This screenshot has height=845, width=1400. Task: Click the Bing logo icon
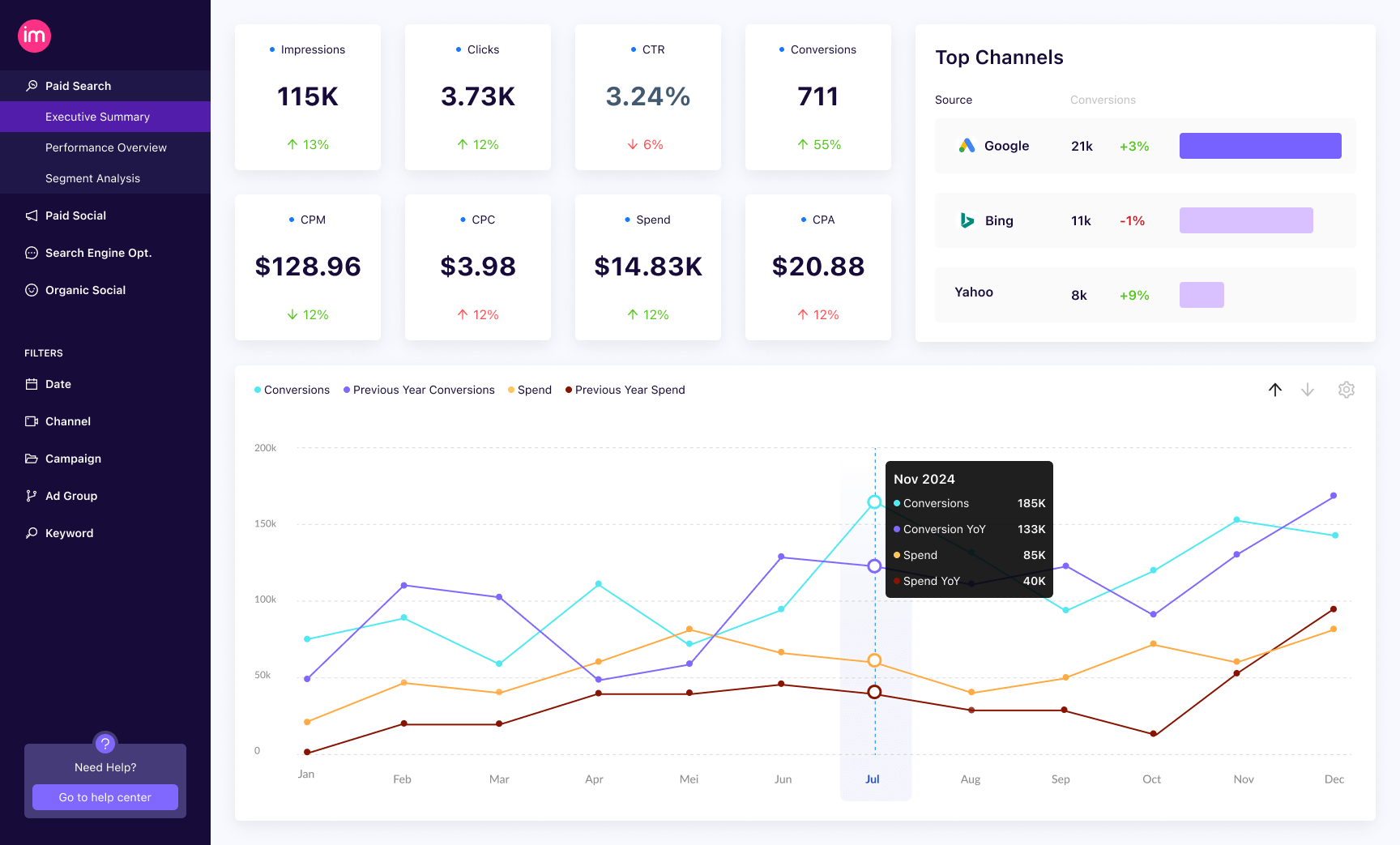[967, 220]
